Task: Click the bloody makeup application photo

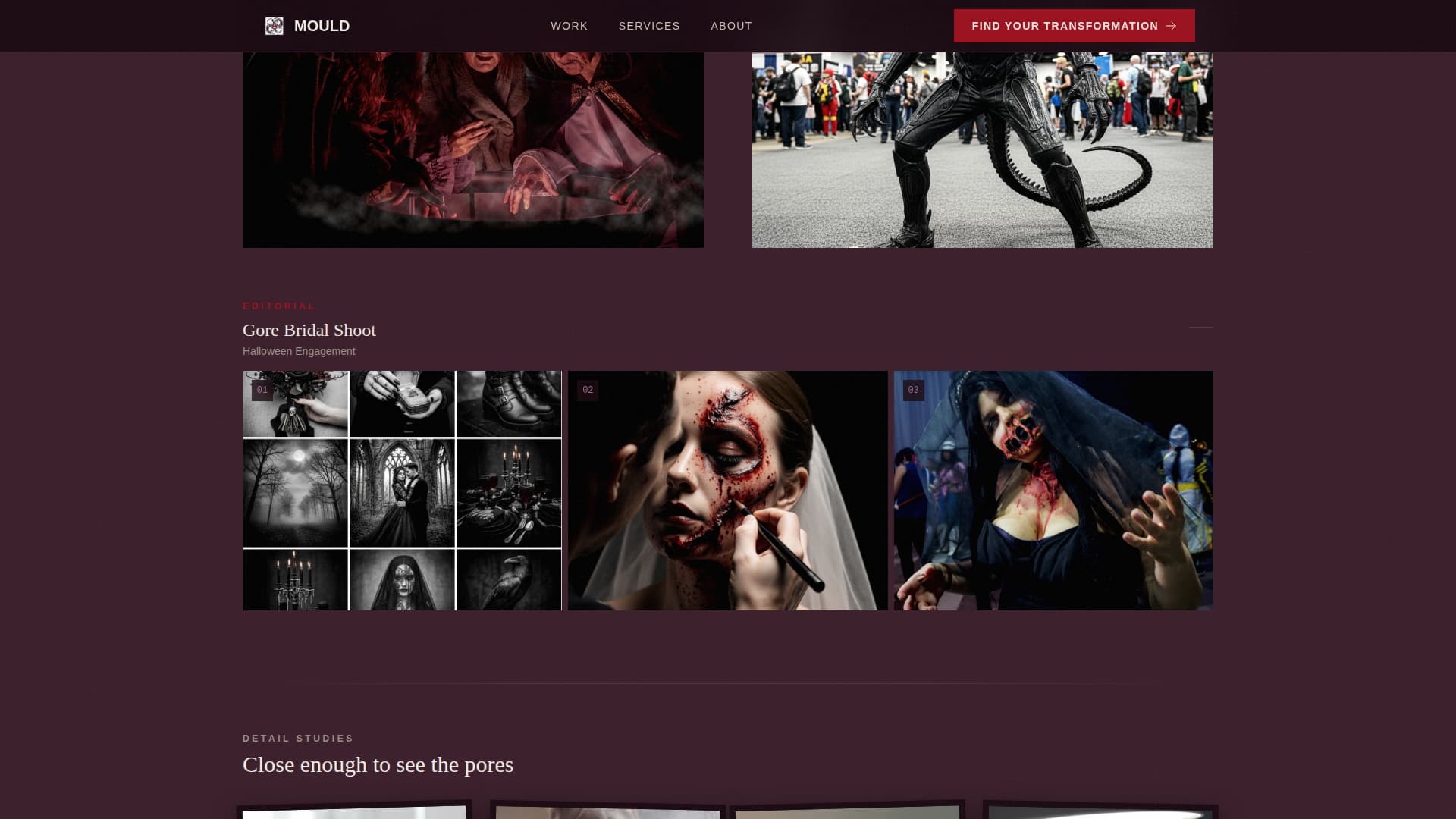Action: point(726,489)
